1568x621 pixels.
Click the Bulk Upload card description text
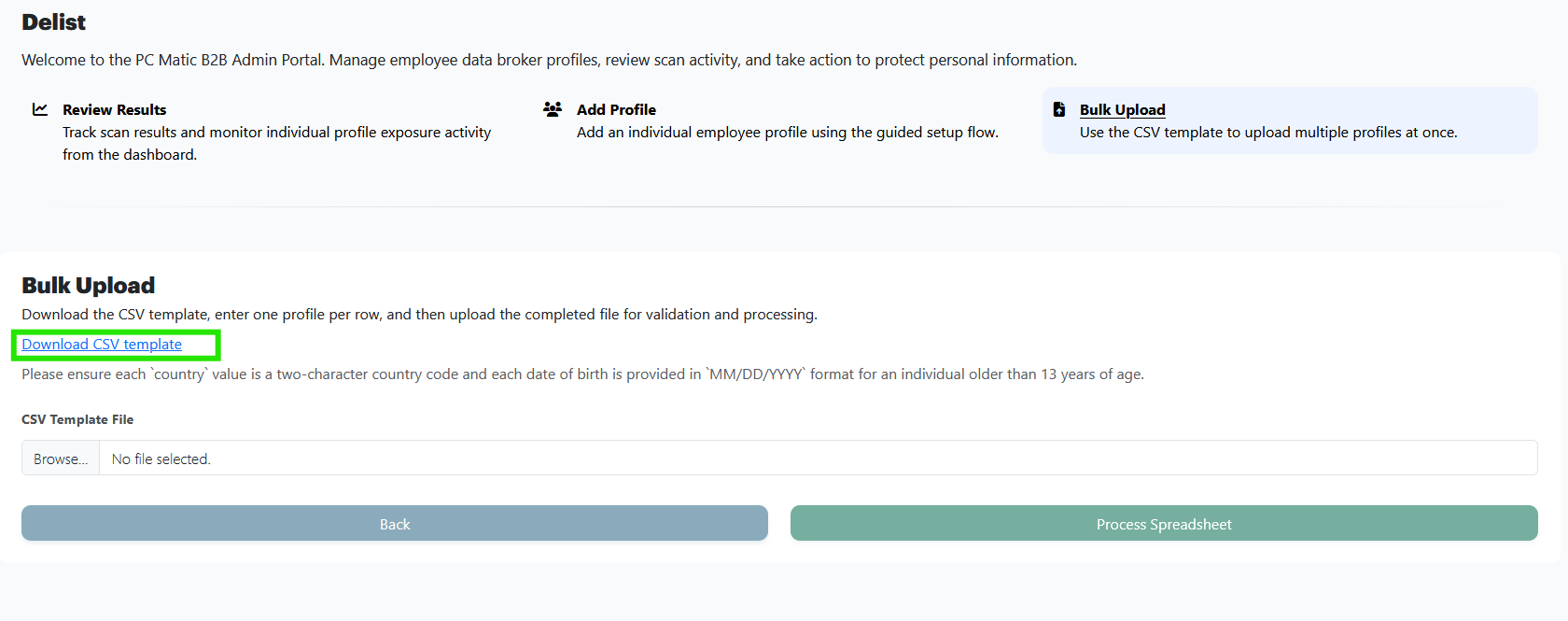(x=1267, y=133)
